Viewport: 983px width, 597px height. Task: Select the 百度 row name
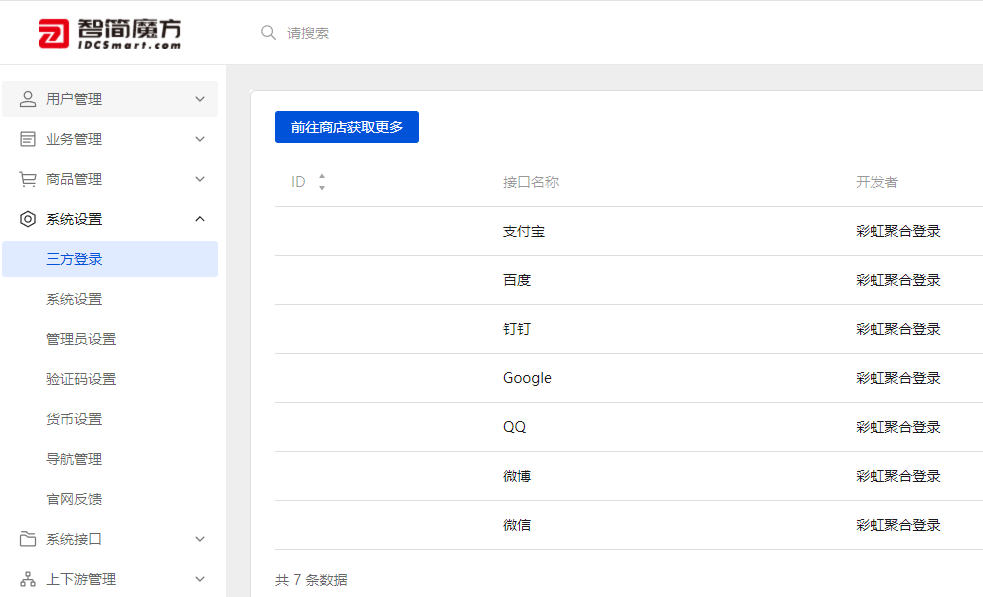(x=517, y=280)
